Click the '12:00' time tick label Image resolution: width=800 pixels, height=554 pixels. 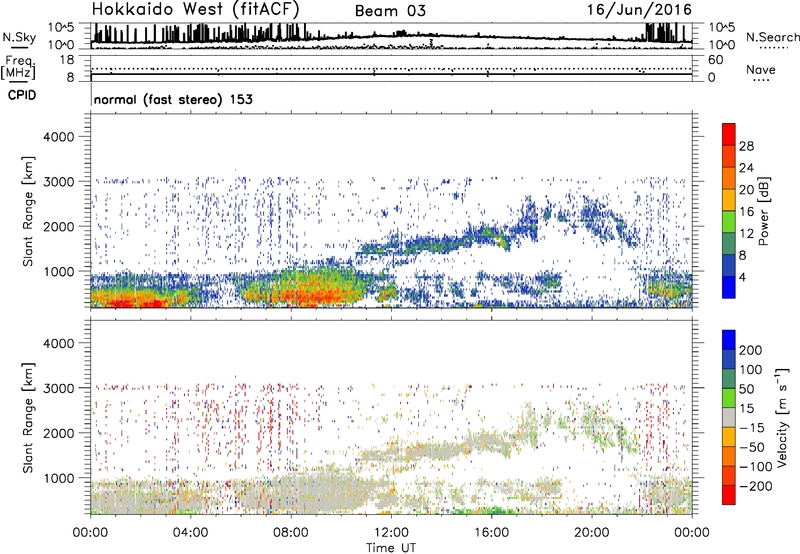[x=391, y=533]
